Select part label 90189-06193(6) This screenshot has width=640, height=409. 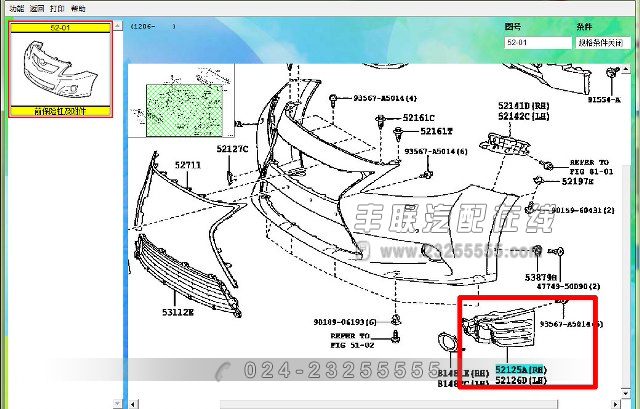point(345,322)
